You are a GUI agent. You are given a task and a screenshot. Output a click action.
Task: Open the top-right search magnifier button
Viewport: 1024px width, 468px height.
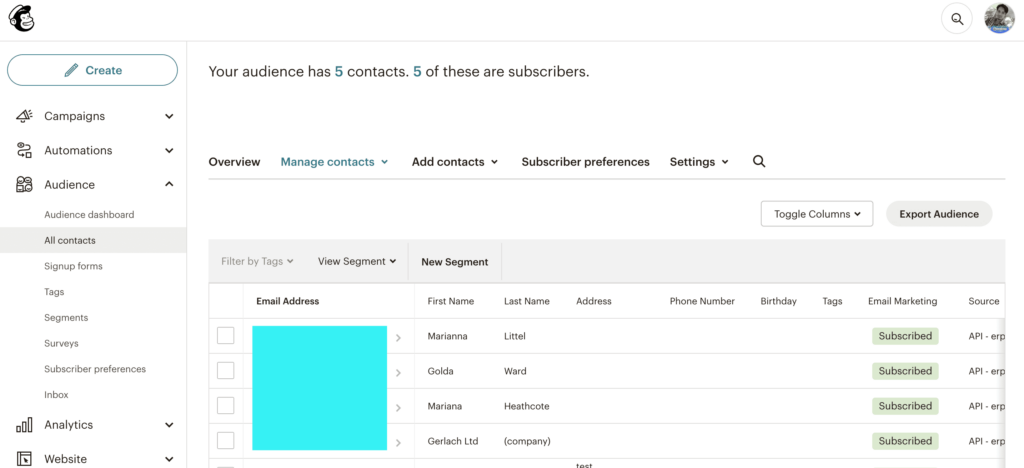click(x=957, y=19)
